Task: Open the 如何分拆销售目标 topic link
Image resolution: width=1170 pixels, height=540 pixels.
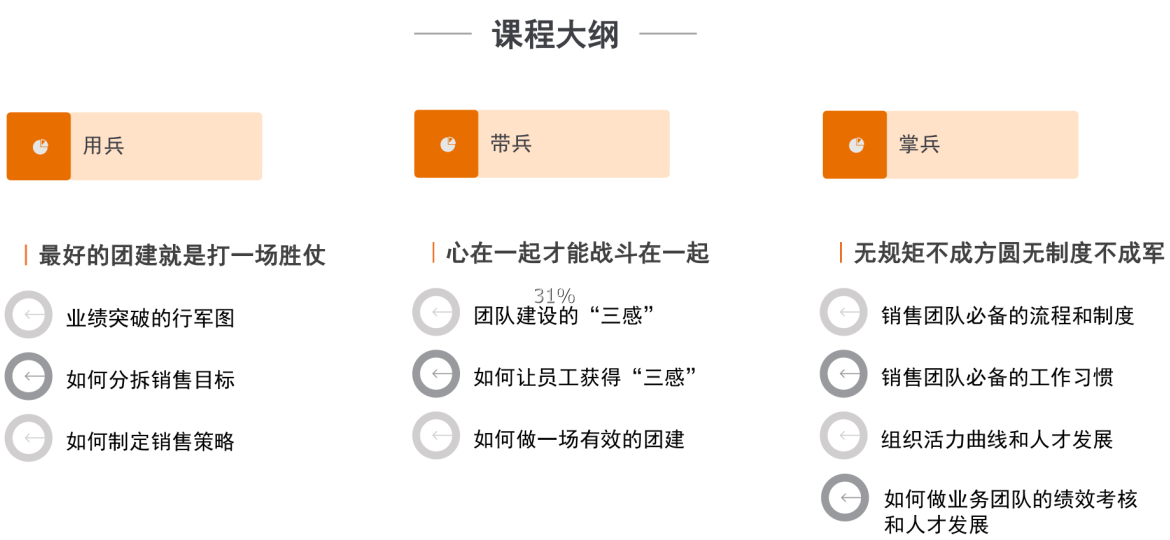Action: coord(150,380)
